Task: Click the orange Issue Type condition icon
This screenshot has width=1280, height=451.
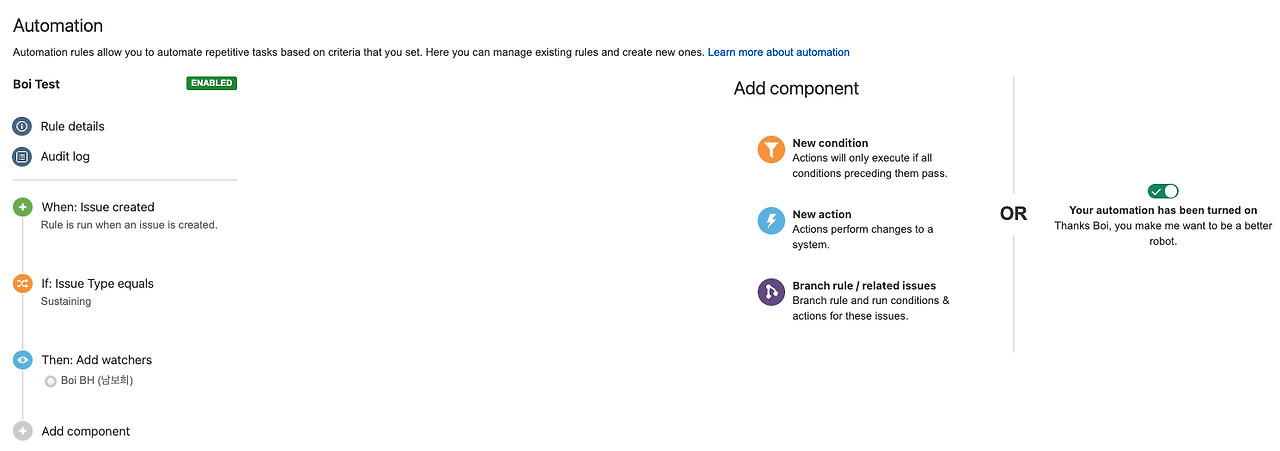Action: point(22,284)
